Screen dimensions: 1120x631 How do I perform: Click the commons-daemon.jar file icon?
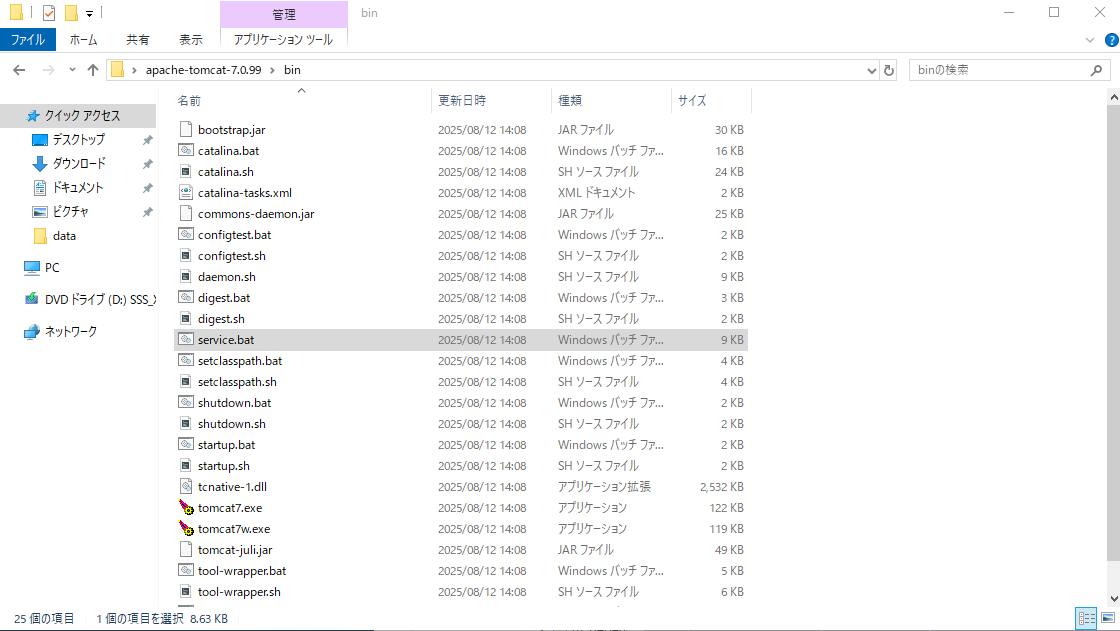click(186, 213)
